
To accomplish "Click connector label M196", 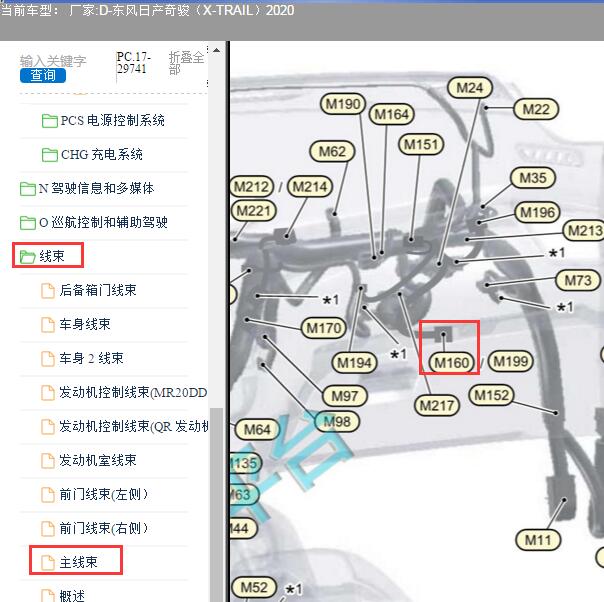I will 537,212.
